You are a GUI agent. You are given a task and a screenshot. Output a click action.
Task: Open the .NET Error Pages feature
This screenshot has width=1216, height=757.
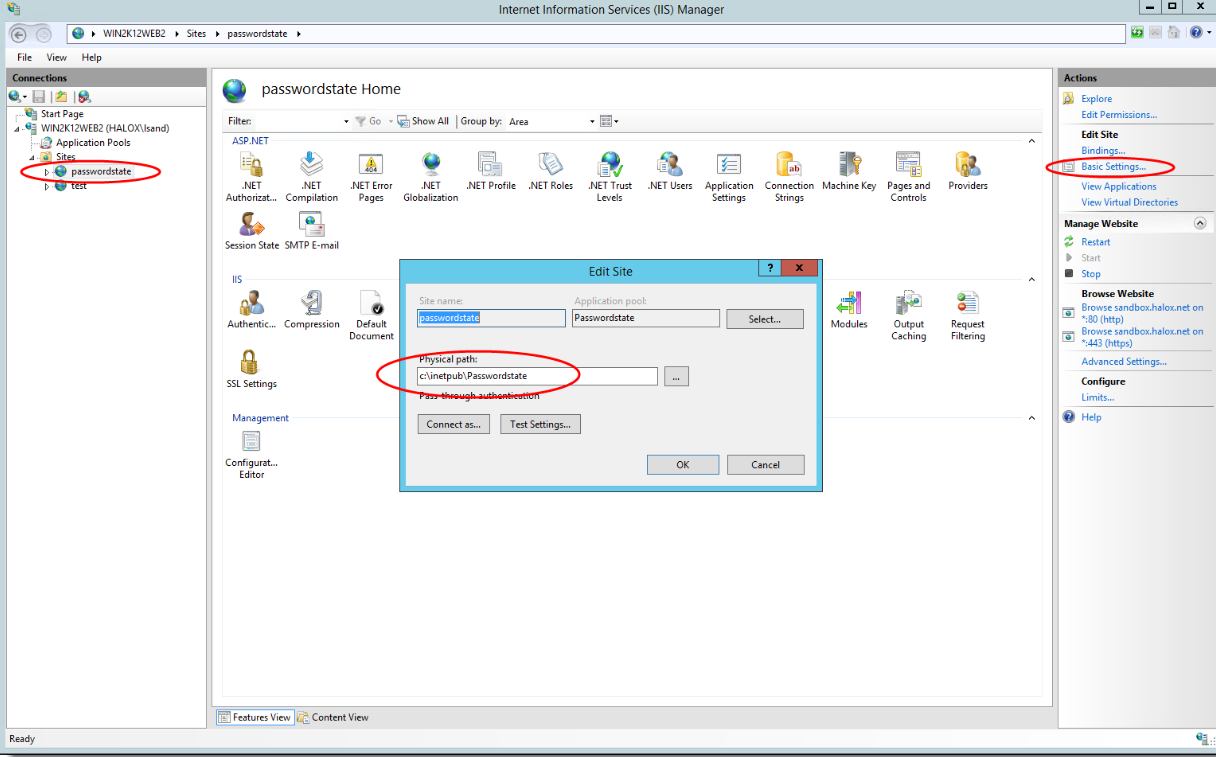[x=371, y=177]
